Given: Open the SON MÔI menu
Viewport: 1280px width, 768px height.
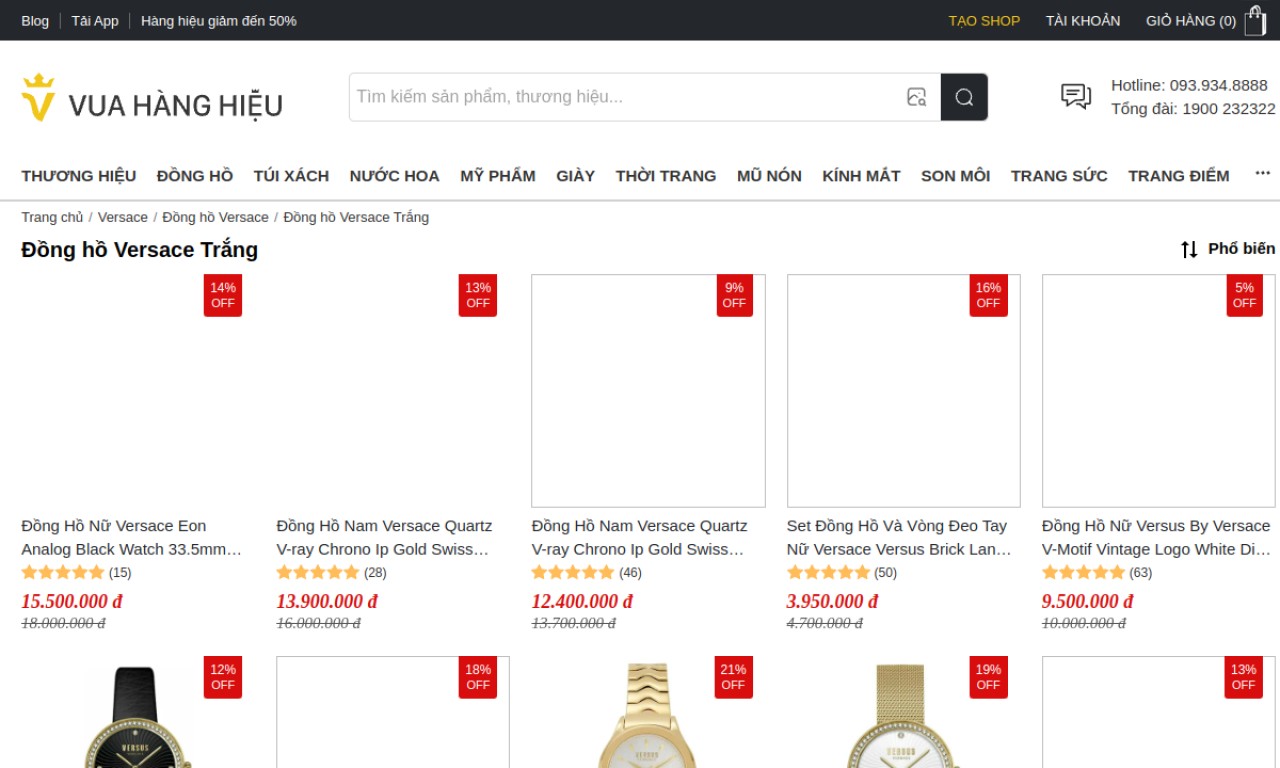Looking at the screenshot, I should [x=955, y=176].
